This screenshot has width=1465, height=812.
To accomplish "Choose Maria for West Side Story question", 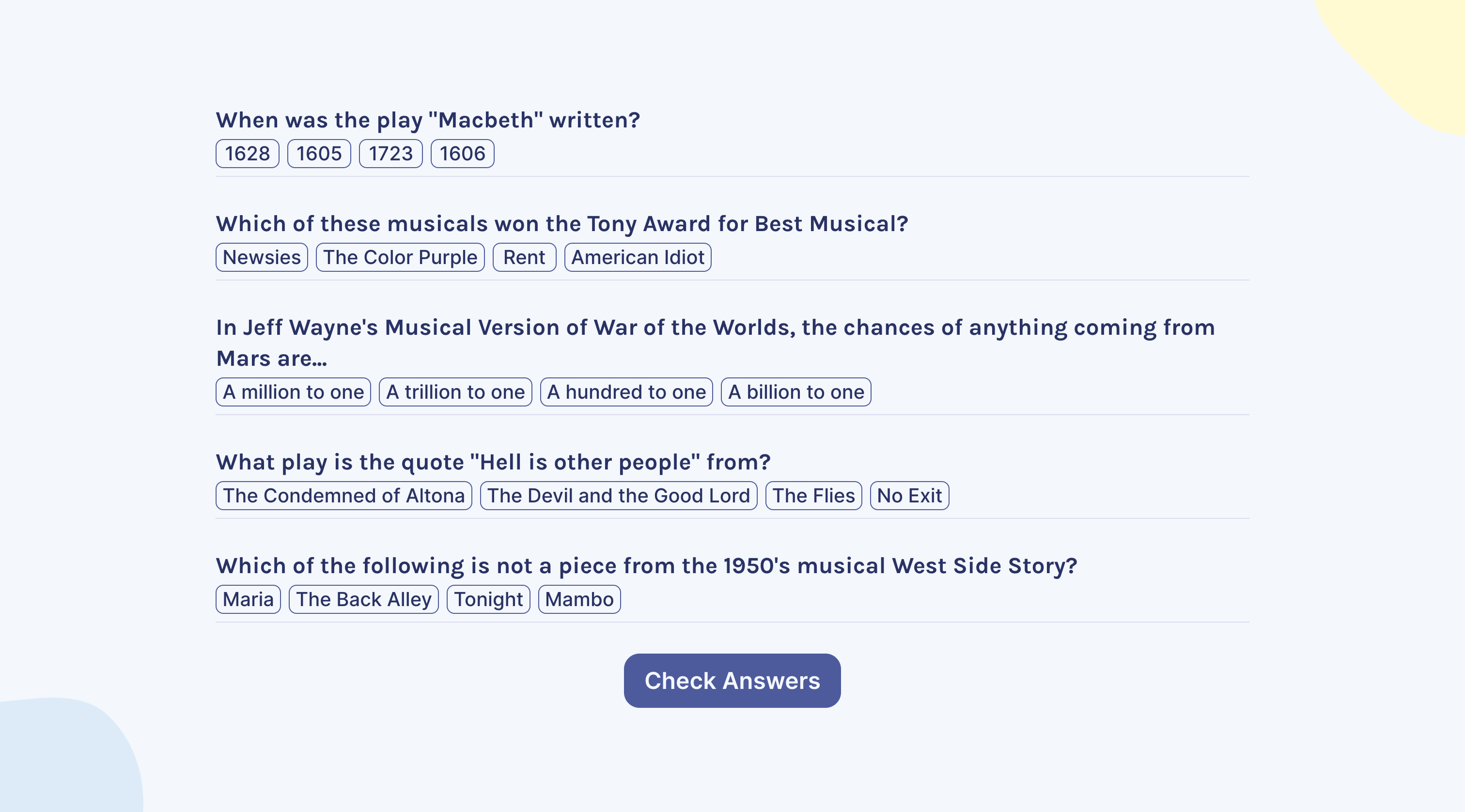I will point(248,599).
